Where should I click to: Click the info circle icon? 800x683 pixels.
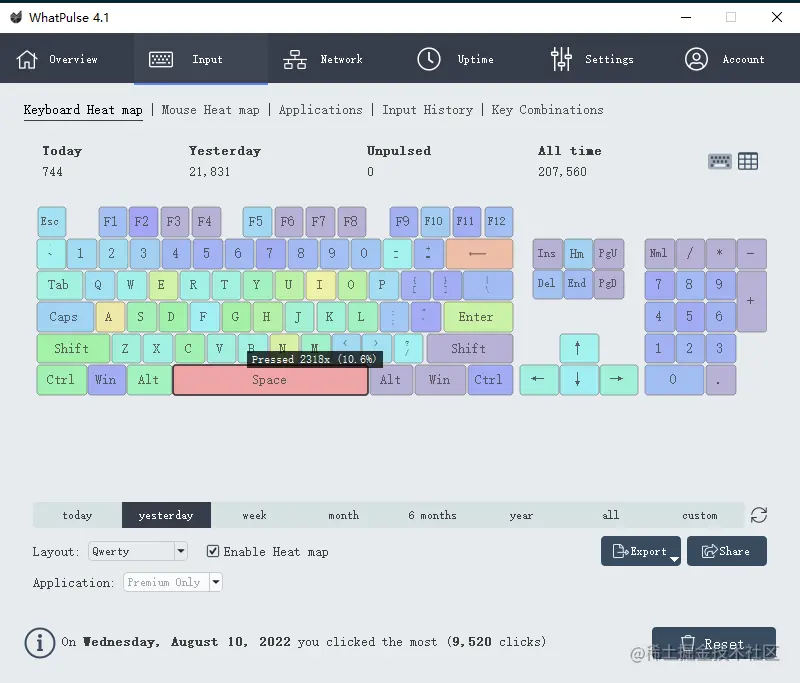tap(40, 642)
